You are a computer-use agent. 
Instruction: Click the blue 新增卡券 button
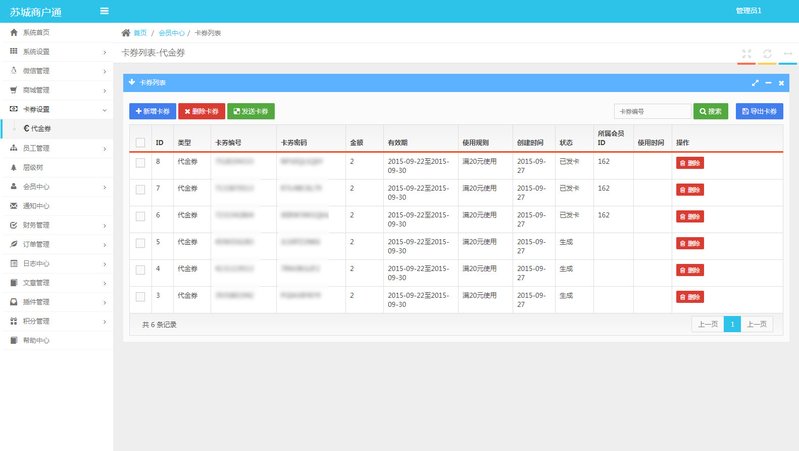coord(152,112)
